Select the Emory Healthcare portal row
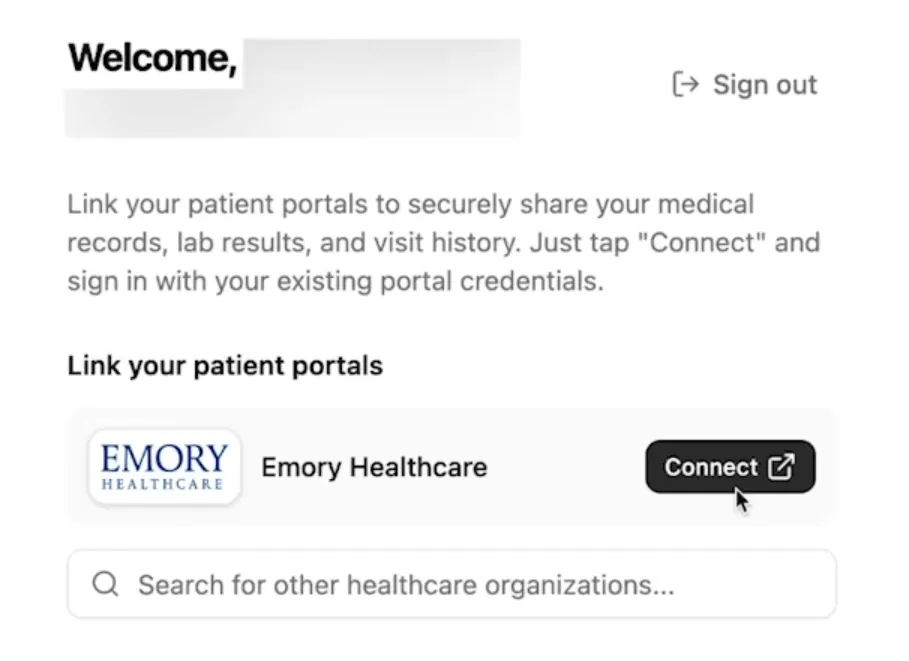 tap(450, 466)
